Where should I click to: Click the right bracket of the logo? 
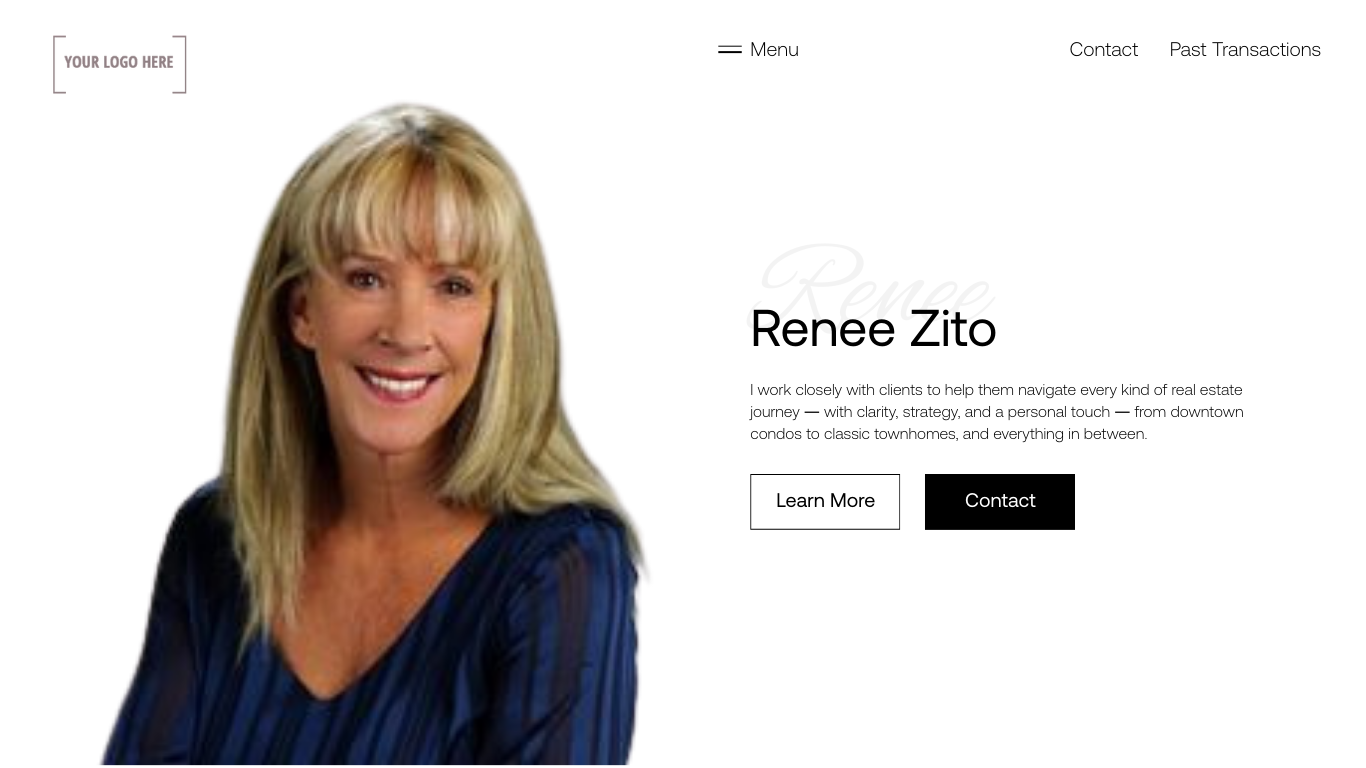(x=180, y=64)
